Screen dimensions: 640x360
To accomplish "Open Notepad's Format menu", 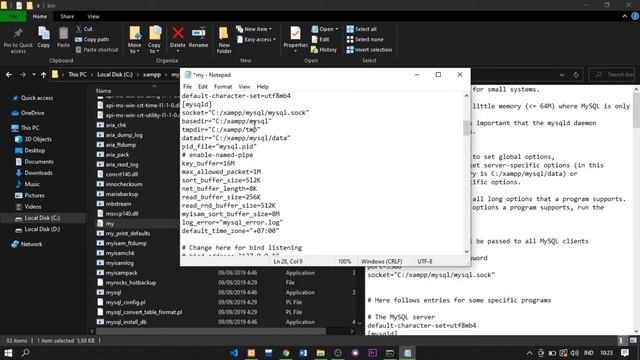I will [223, 87].
